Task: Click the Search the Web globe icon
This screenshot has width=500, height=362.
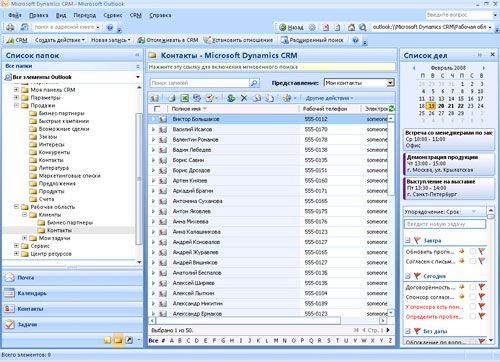Action: tap(363, 27)
